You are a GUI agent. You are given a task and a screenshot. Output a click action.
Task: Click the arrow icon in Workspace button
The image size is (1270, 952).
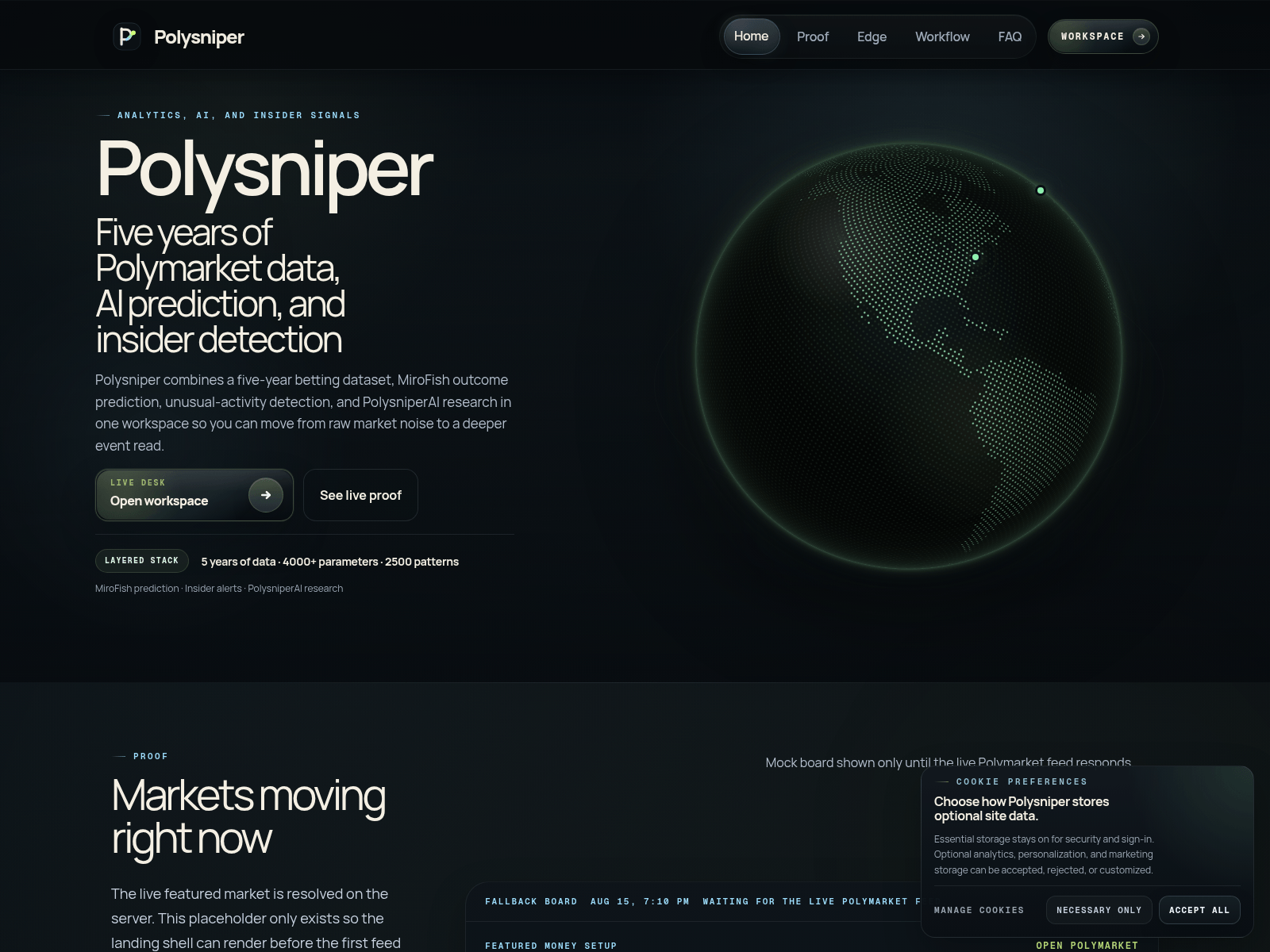coord(1141,36)
